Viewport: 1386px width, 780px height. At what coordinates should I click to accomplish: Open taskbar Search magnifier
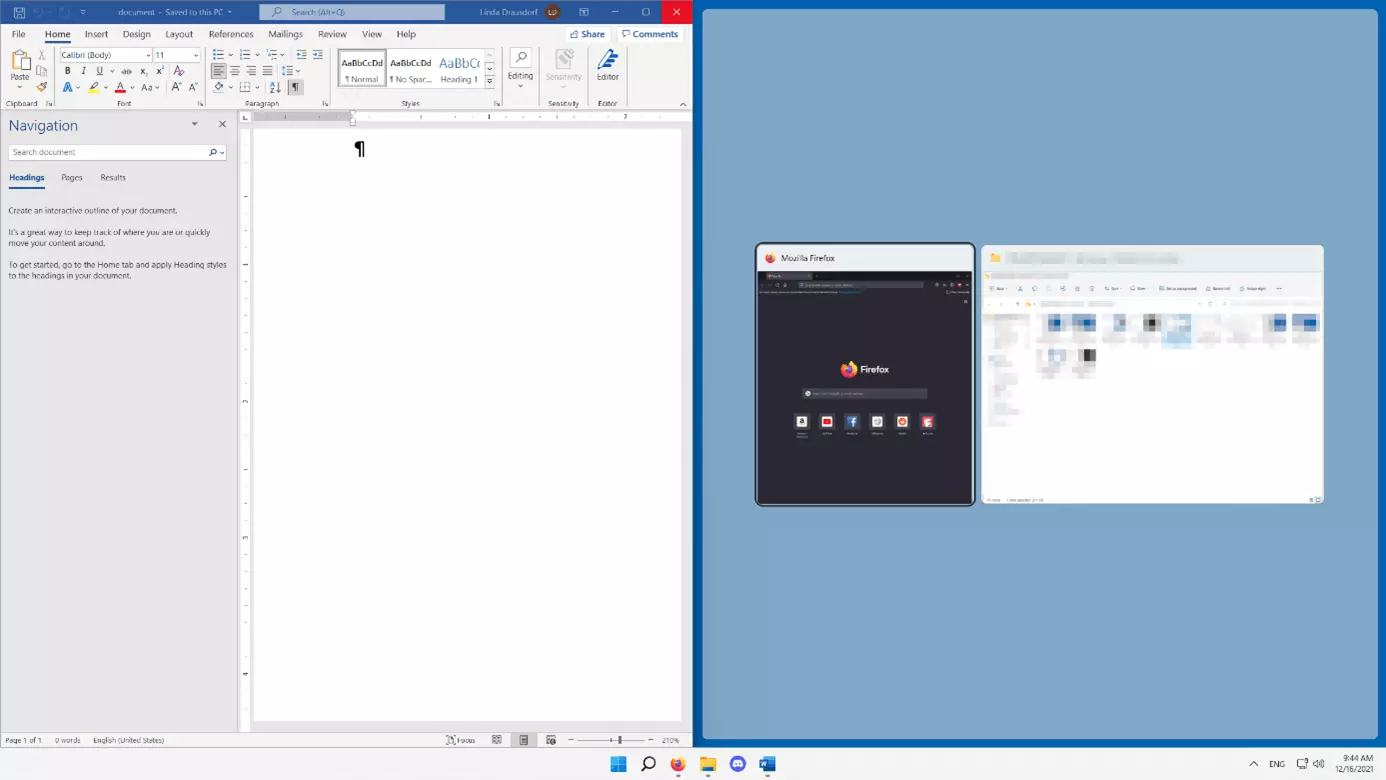648,764
